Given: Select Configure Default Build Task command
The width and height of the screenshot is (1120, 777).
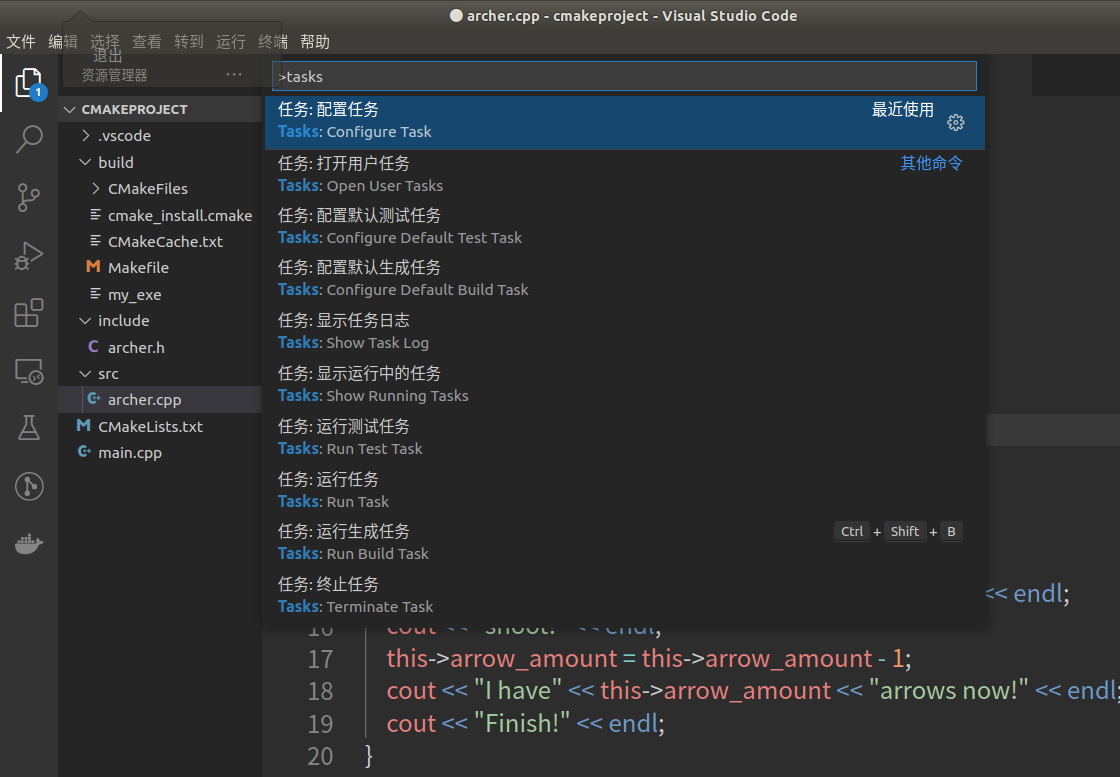Looking at the screenshot, I should [x=624, y=280].
